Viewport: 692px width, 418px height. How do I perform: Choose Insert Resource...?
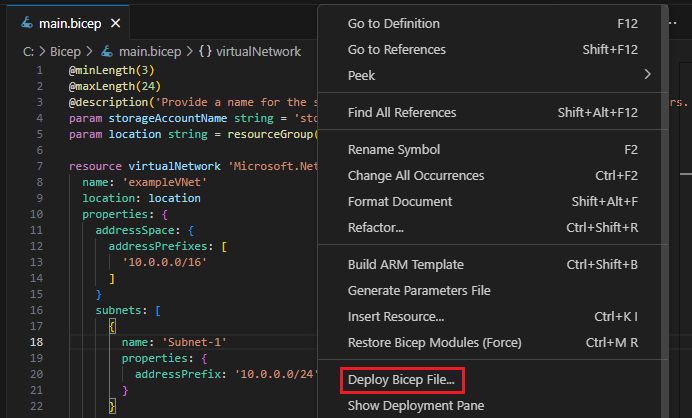(x=493, y=316)
